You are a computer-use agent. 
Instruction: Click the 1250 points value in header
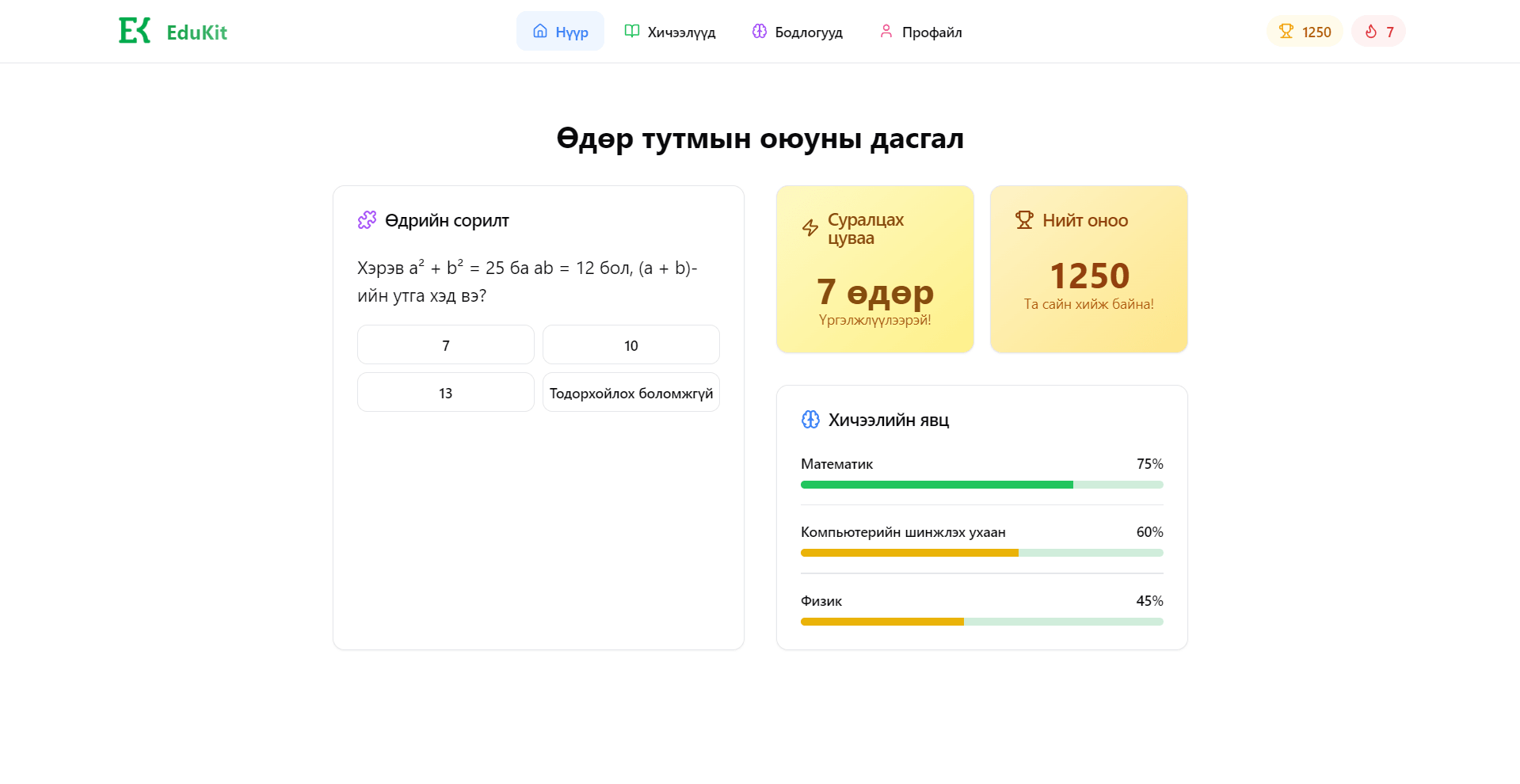[x=1316, y=32]
